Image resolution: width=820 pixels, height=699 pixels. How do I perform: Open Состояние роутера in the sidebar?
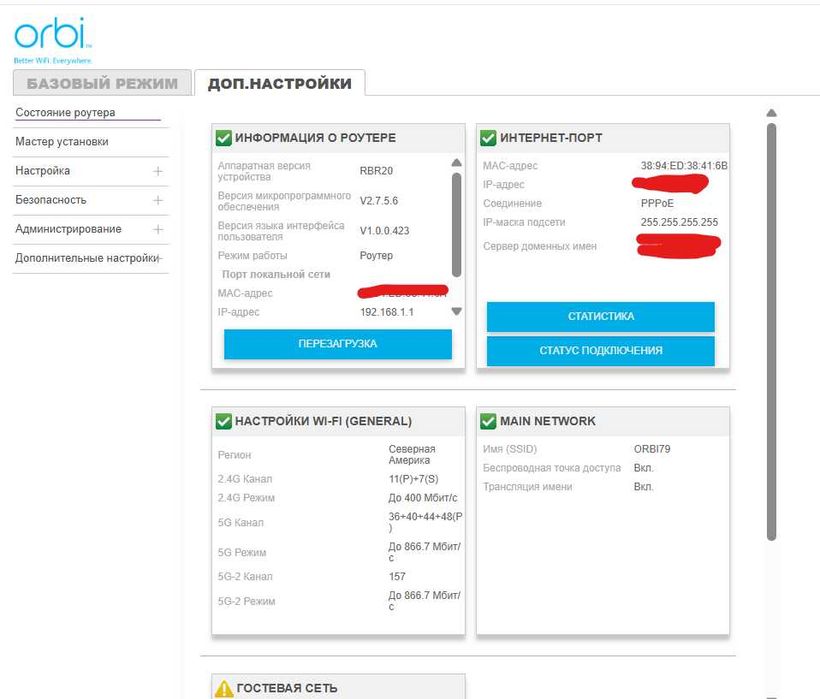[x=65, y=112]
